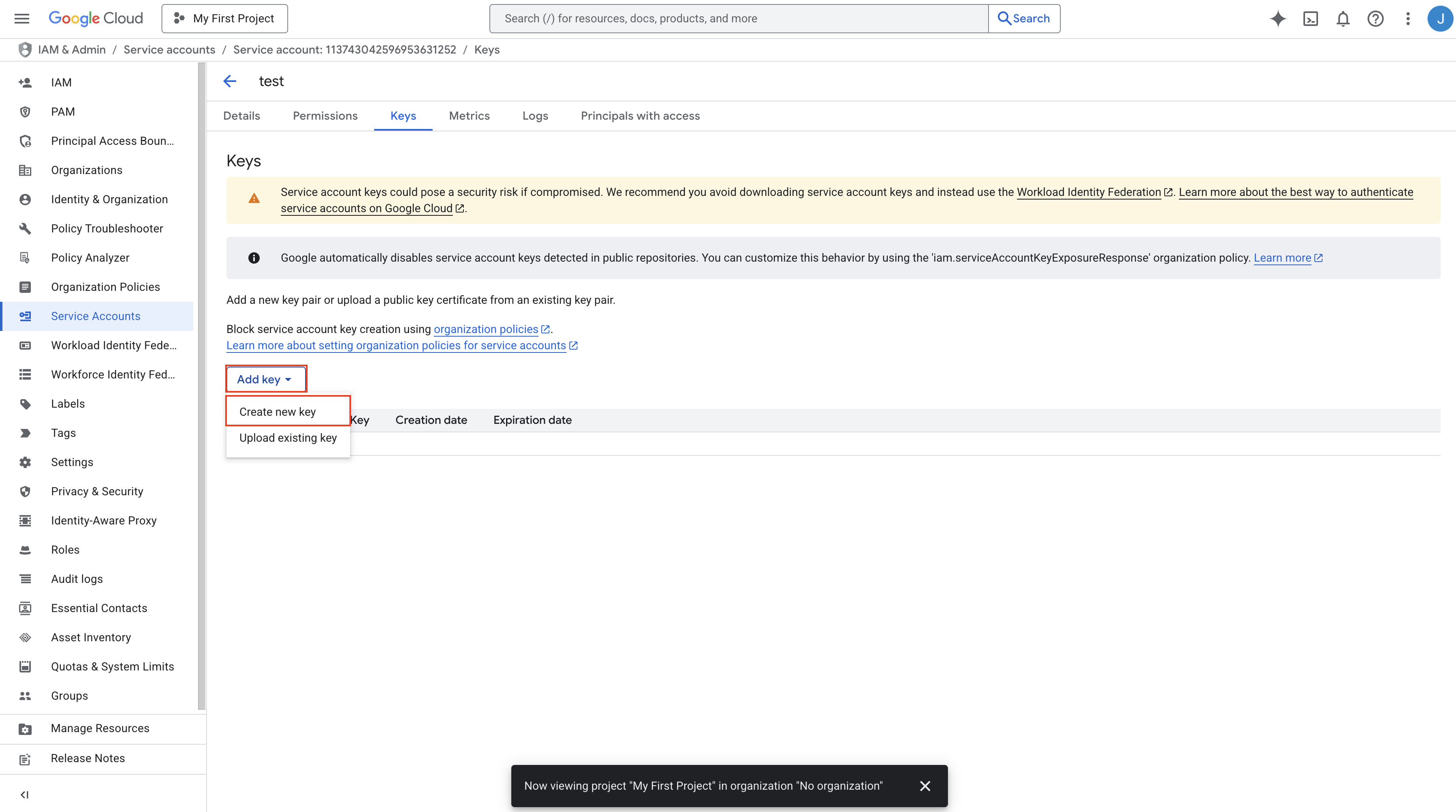Open Principals with access tab

pos(640,116)
